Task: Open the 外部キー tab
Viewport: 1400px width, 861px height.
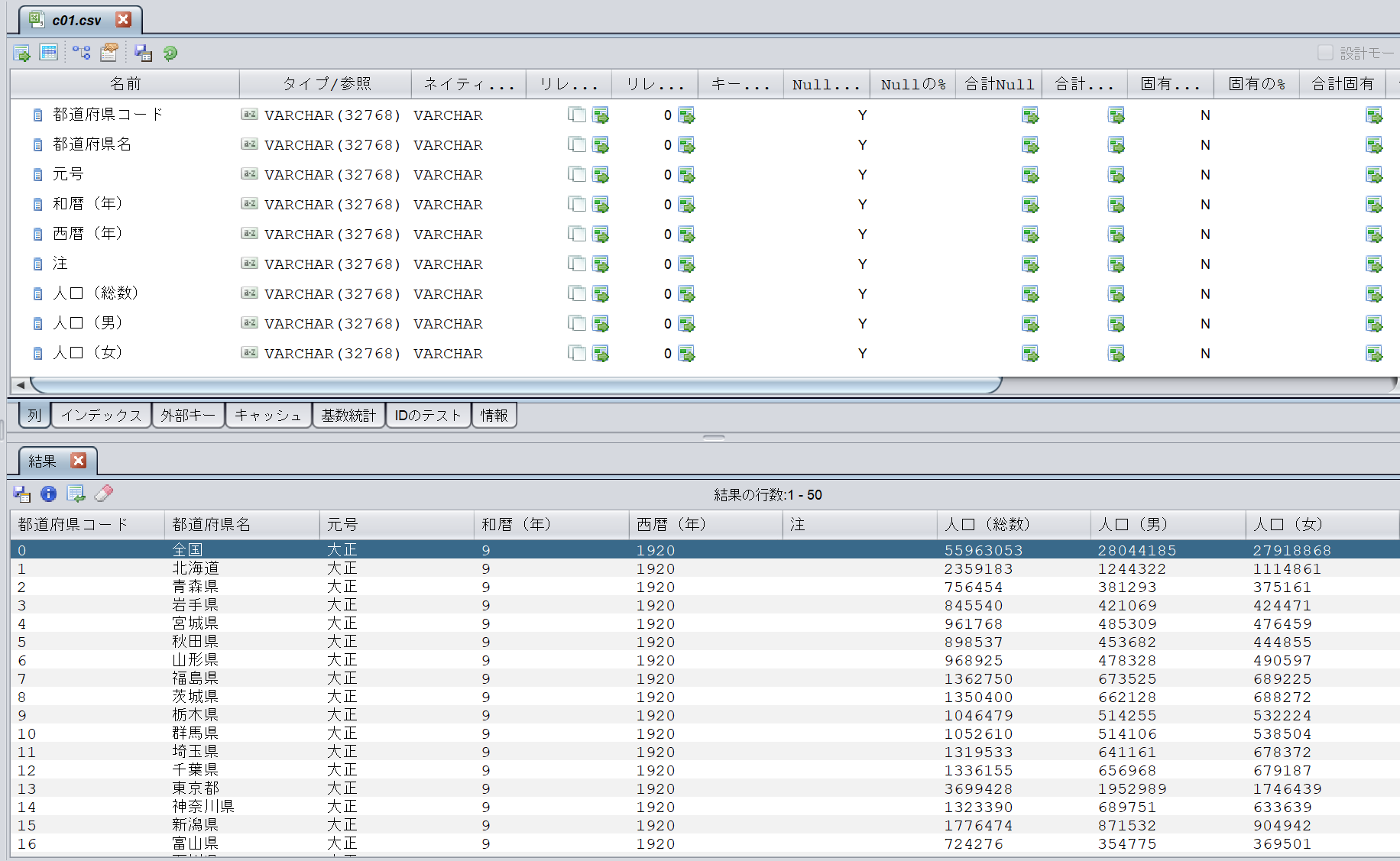Action: (x=188, y=415)
